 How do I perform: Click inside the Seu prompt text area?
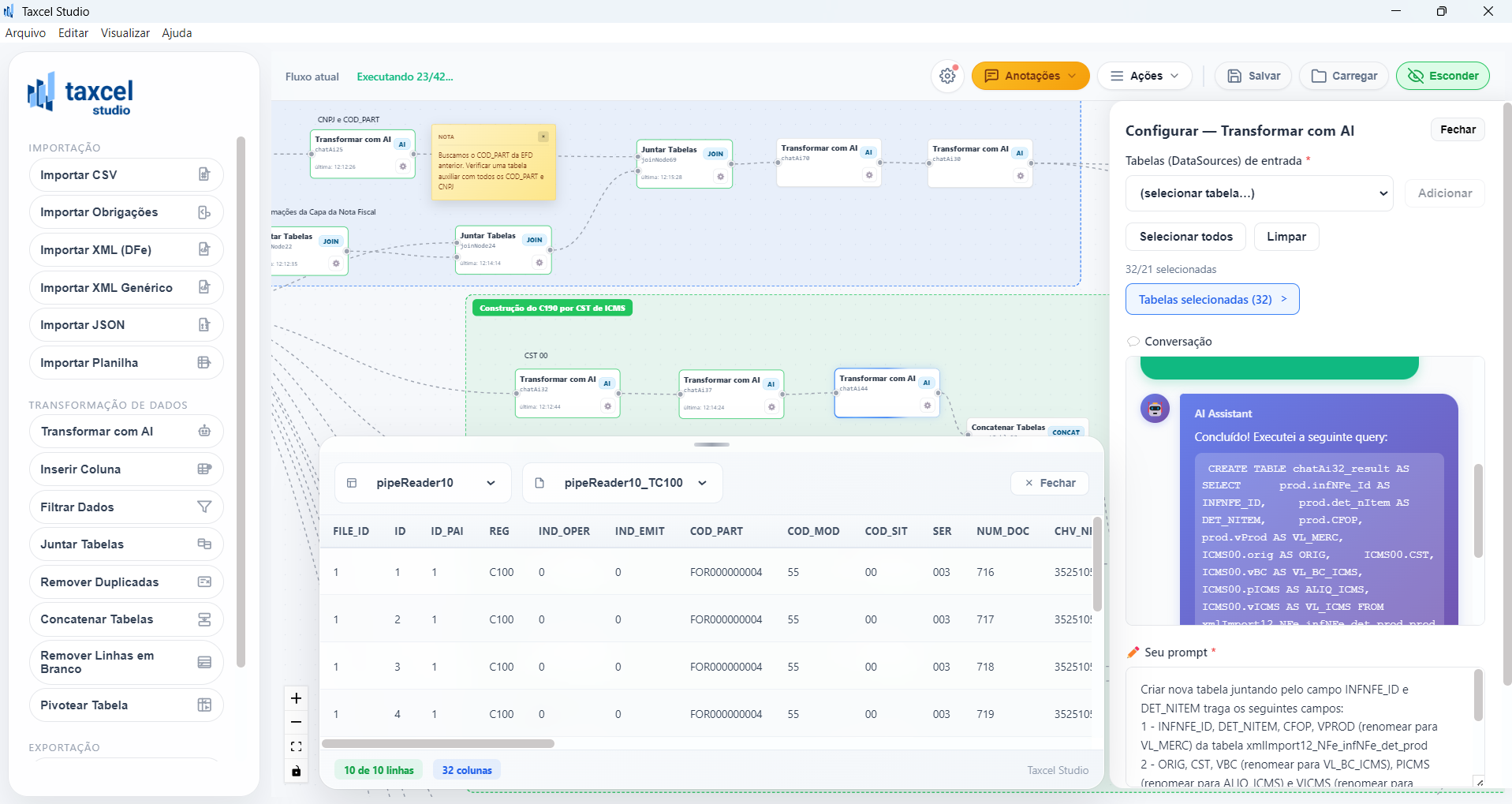click(1297, 726)
